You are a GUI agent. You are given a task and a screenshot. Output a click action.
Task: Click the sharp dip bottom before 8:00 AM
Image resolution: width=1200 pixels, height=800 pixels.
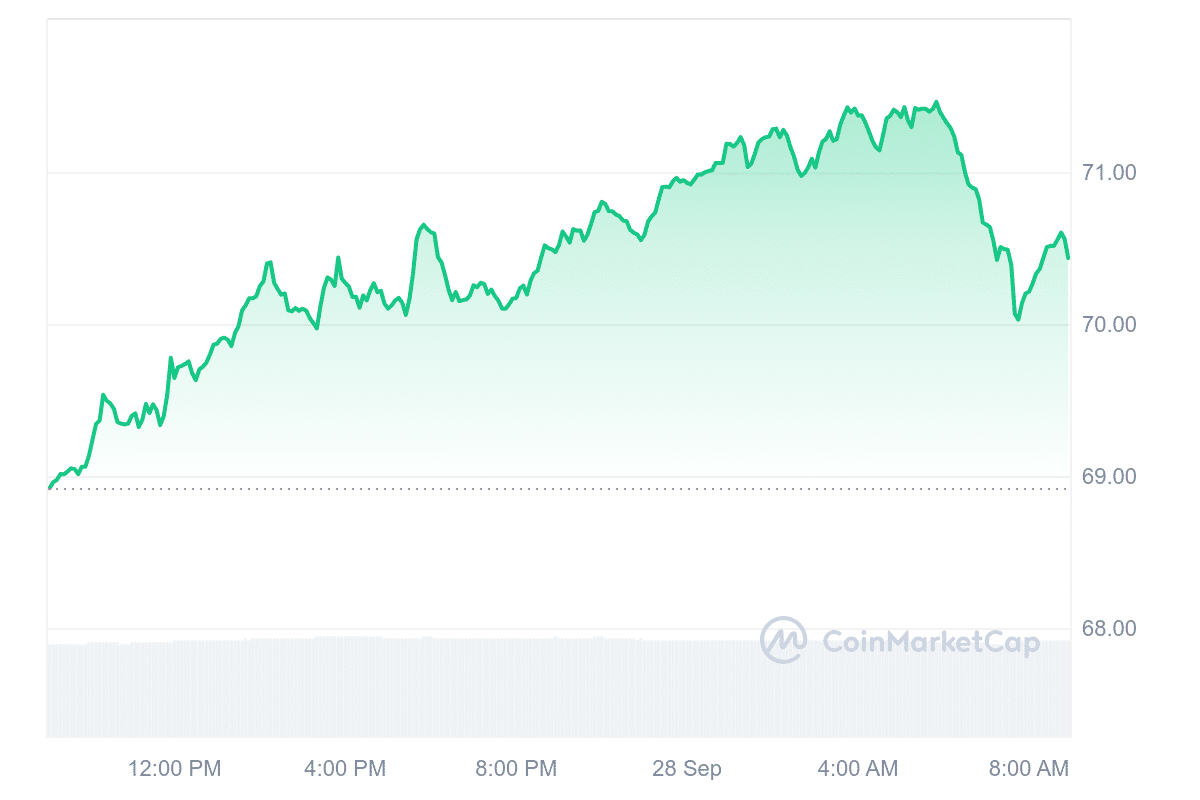(1018, 319)
